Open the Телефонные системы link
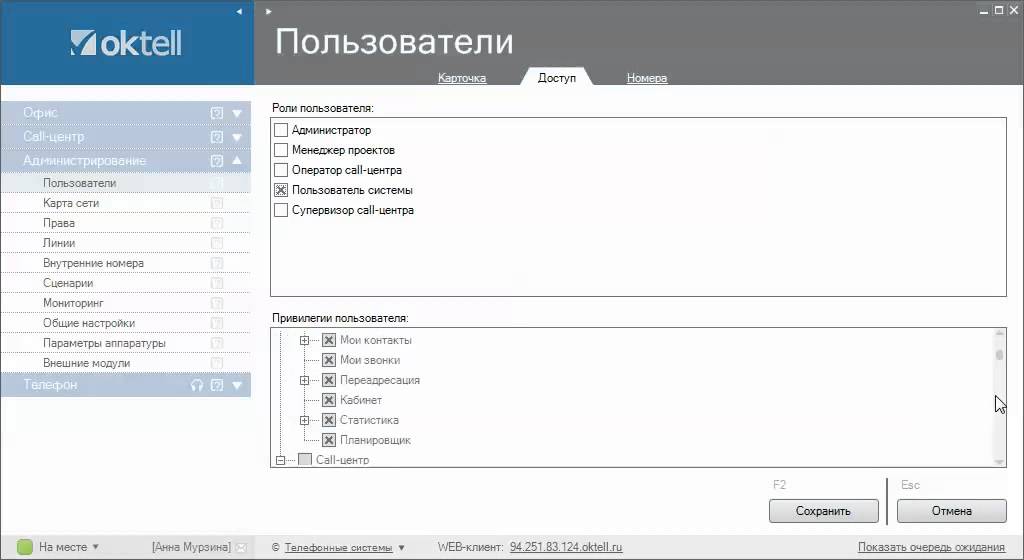1024x560 pixels. [338, 548]
